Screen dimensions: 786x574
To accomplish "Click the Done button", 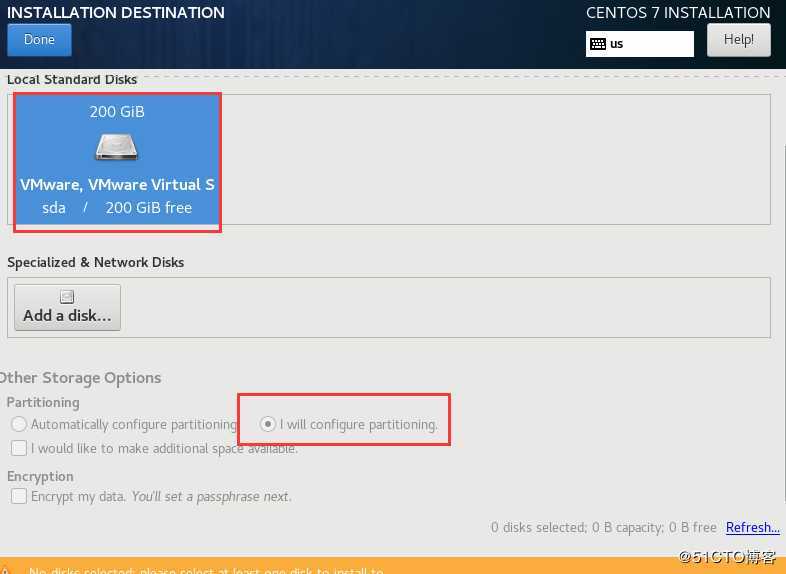I will click(39, 40).
